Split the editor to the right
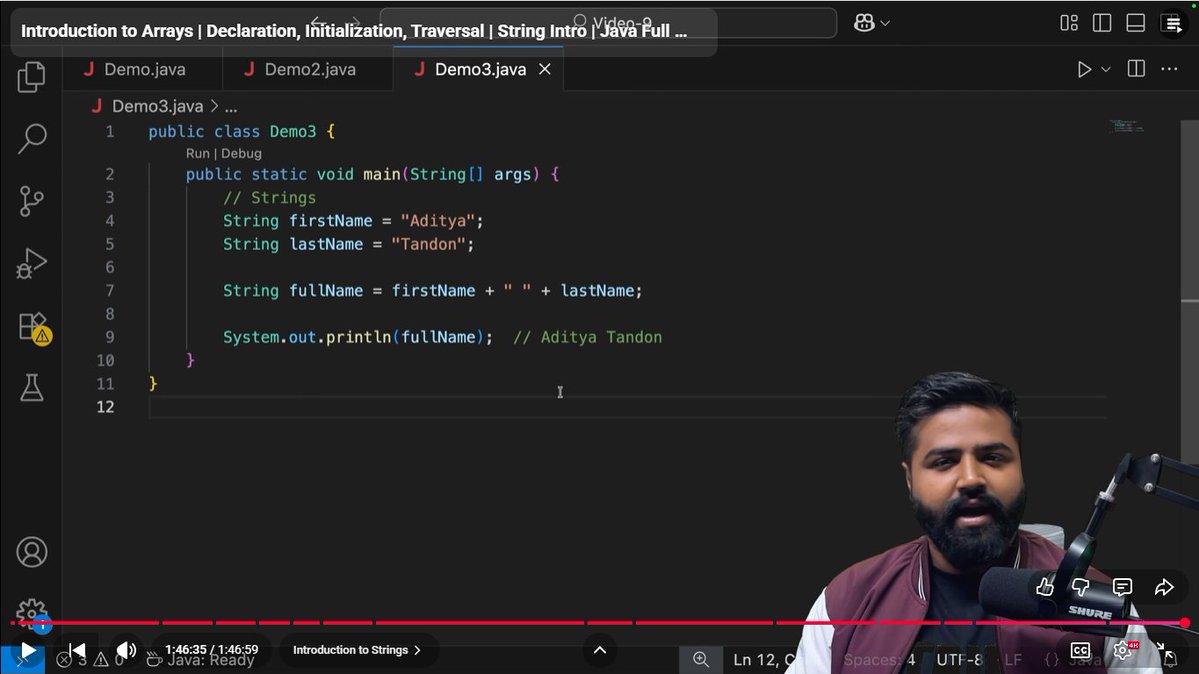The width and height of the screenshot is (1199, 674). (1136, 69)
